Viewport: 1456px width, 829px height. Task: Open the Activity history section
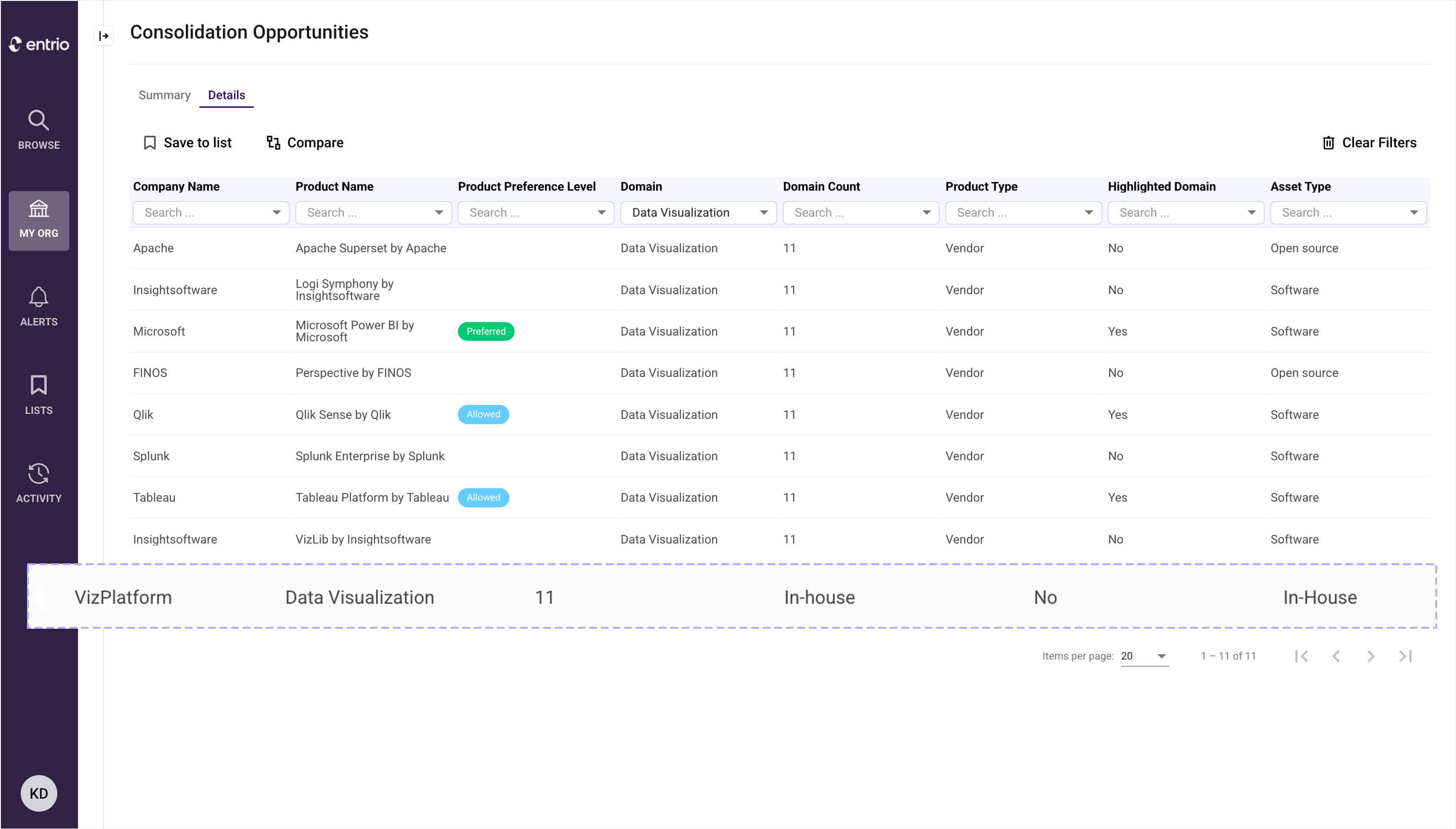pyautogui.click(x=39, y=483)
